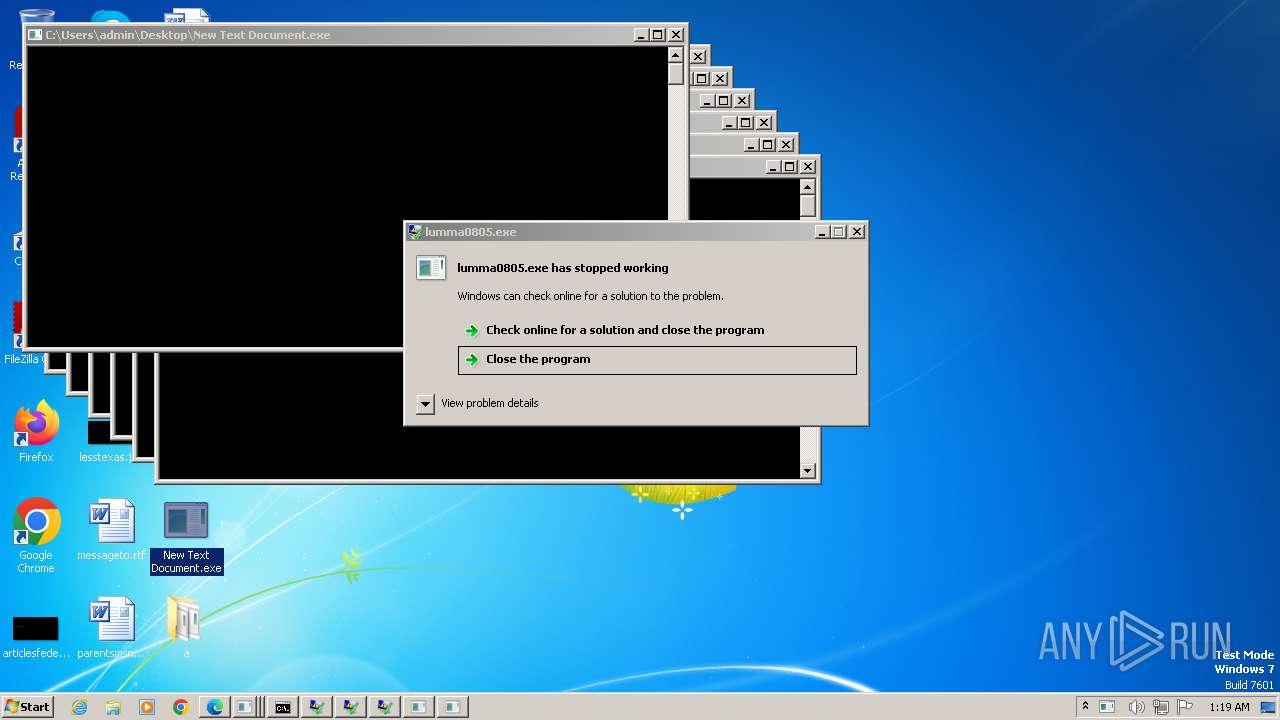
Task: Switch to the Command Prompt taskbar button
Action: (283, 707)
